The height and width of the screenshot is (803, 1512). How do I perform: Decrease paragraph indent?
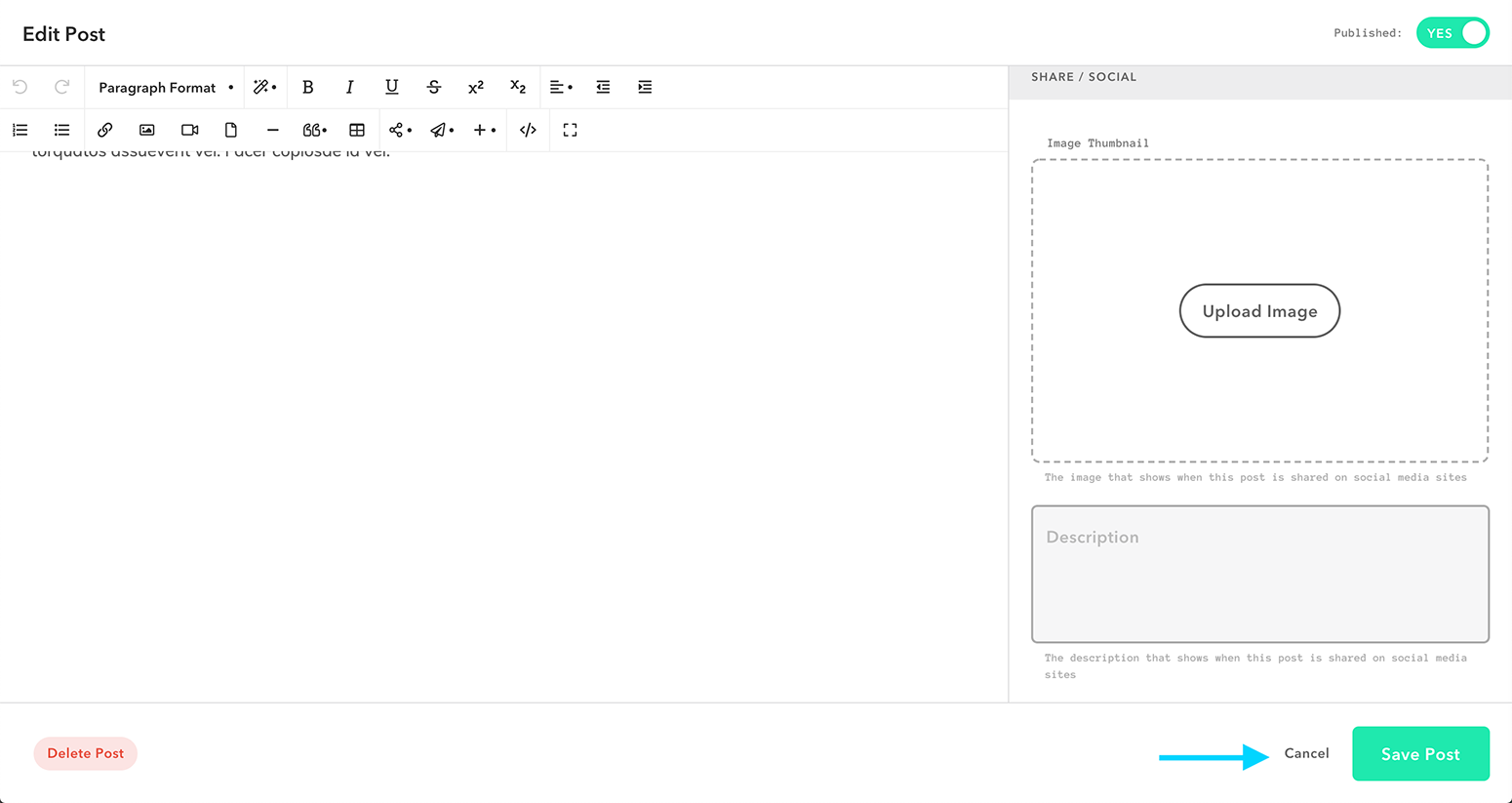[x=603, y=87]
